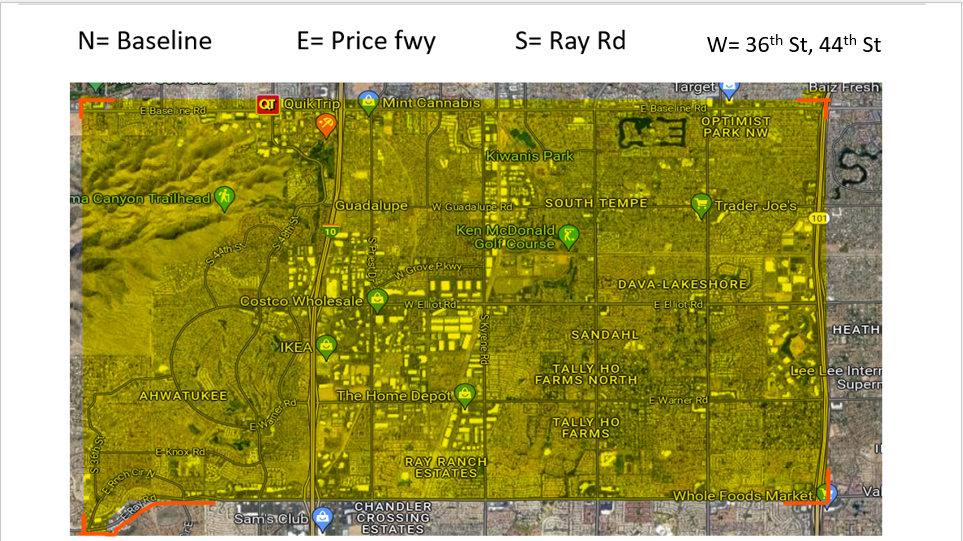Viewport: 963px width, 541px height.
Task: Click the QuikTrip QT logo marker
Action: (268, 104)
